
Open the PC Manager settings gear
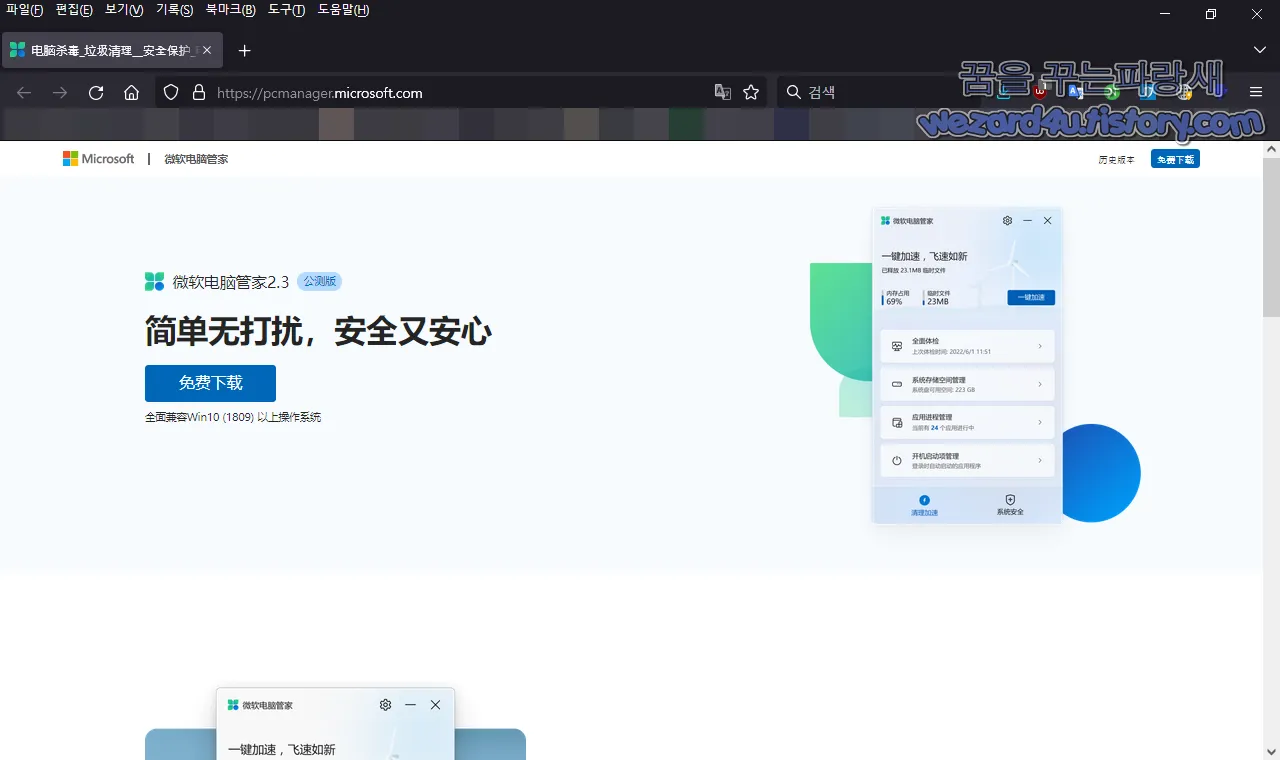[1007, 220]
